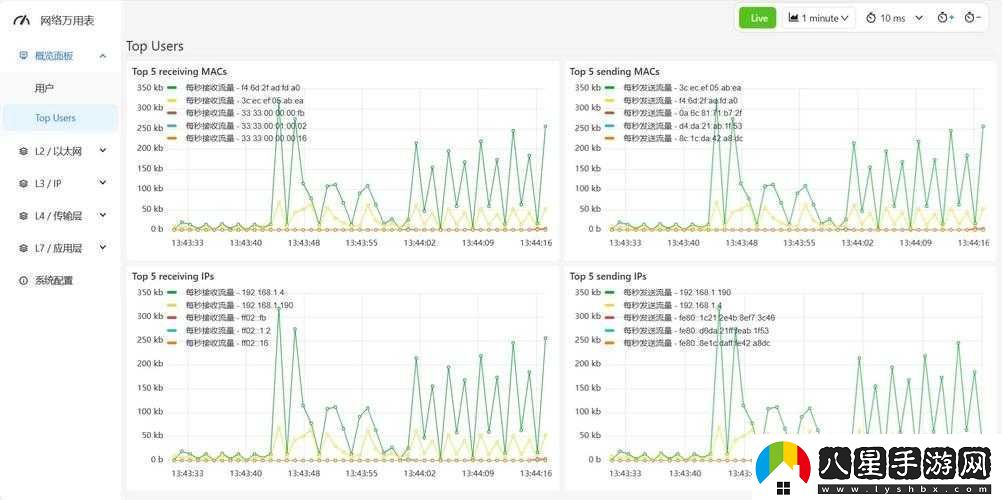Click the 13:43:33 label in receiving MACs chart
1002x500 pixels.
pyautogui.click(x=187, y=243)
